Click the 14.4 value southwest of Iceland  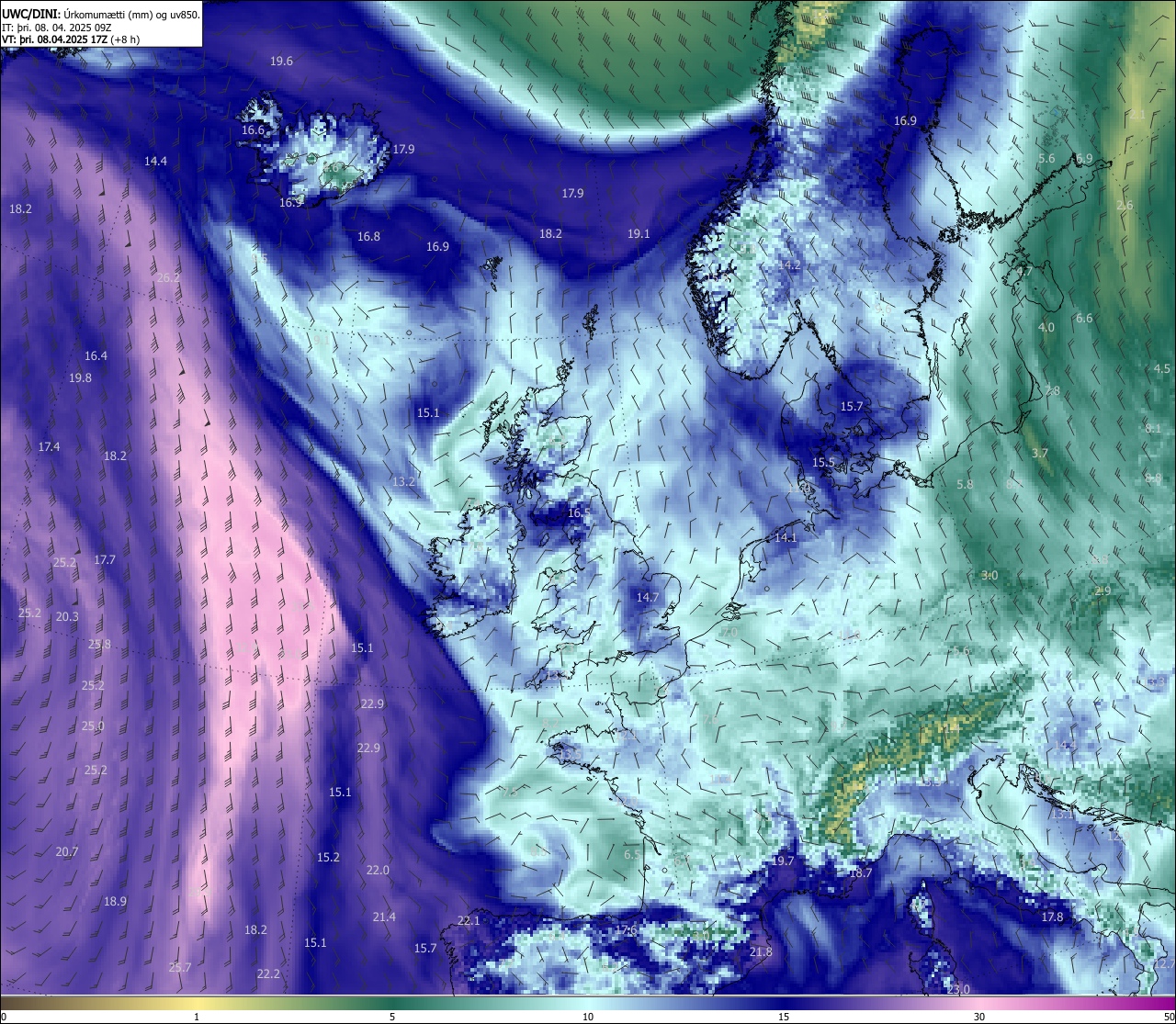pos(155,162)
